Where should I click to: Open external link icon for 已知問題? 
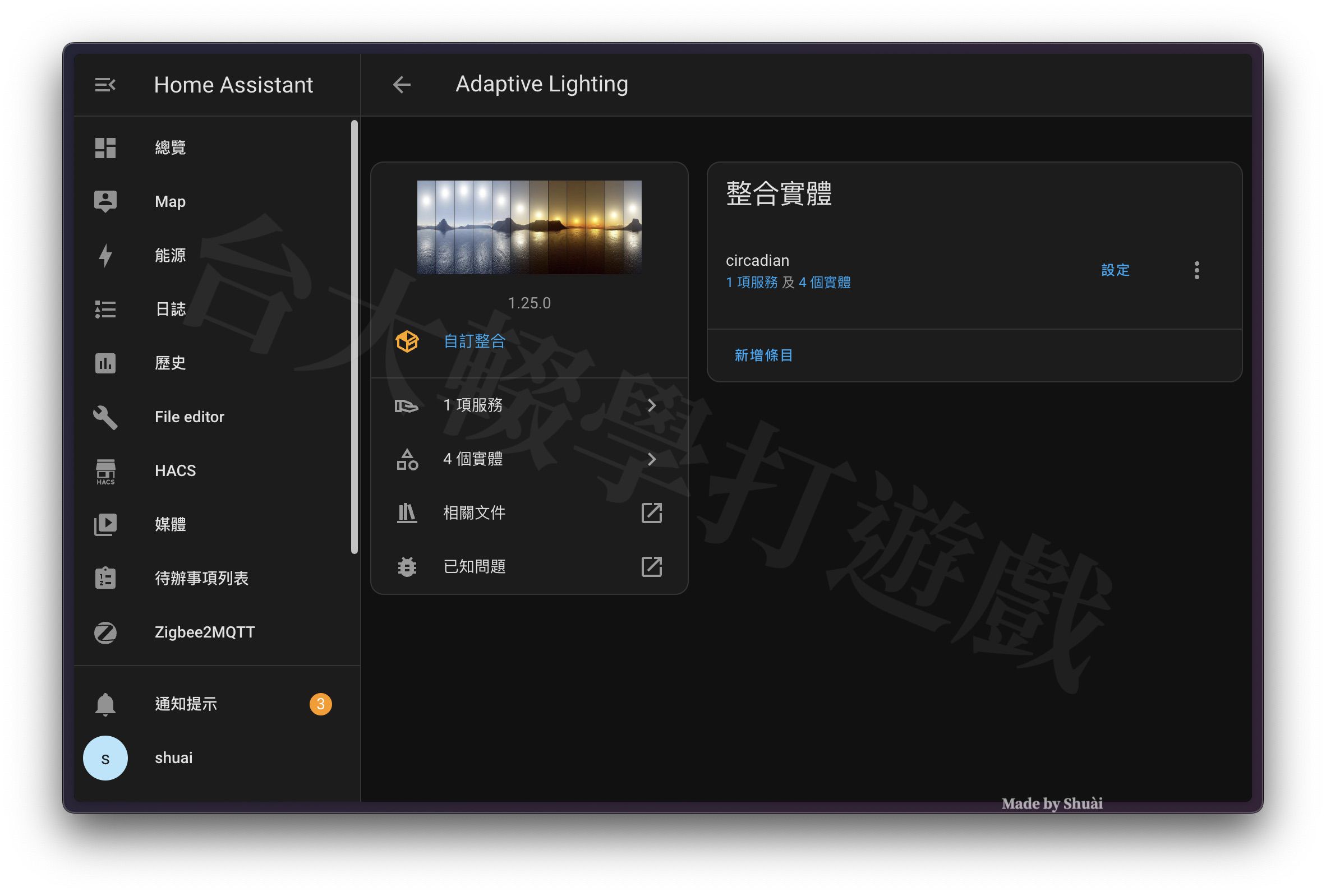[652, 567]
